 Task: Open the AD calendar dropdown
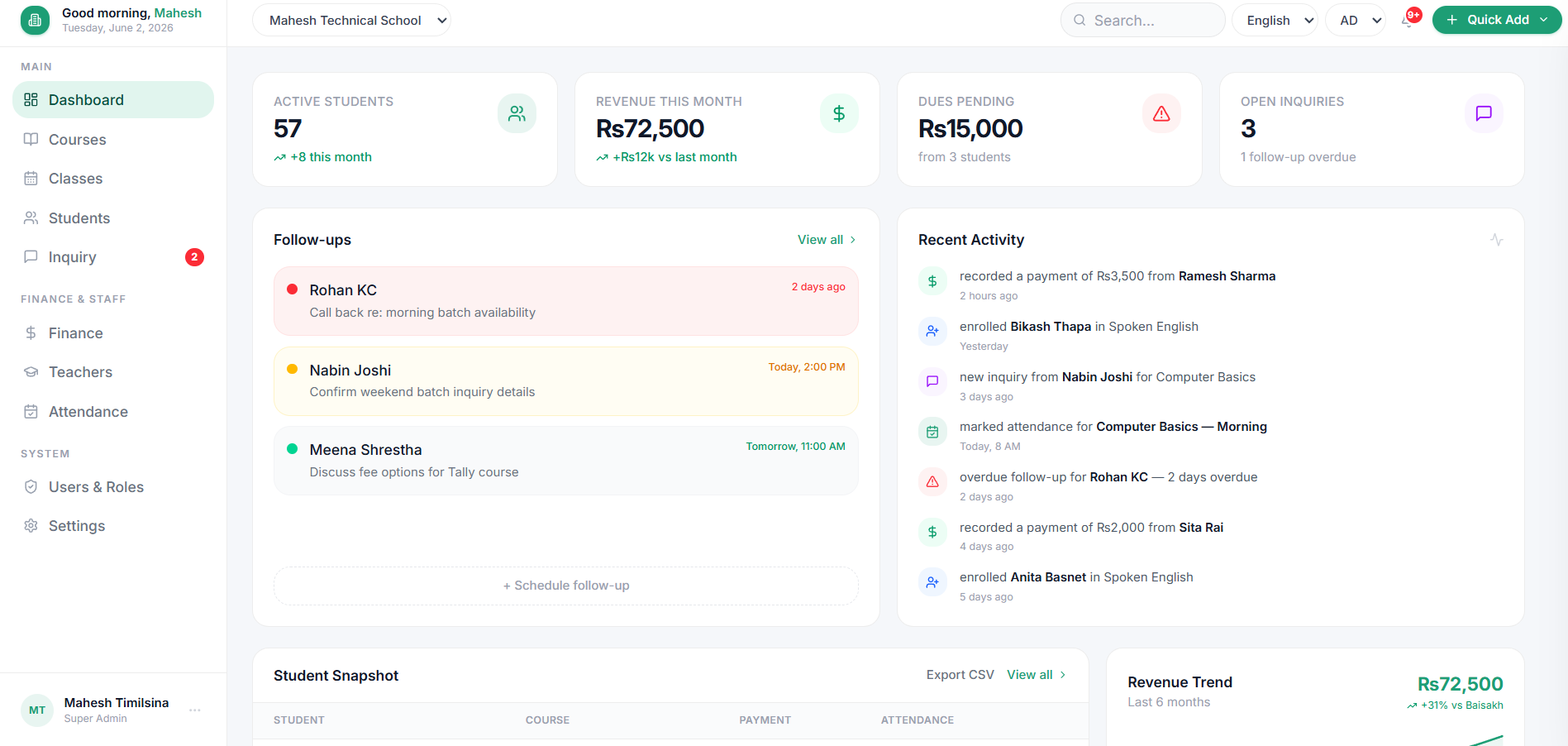pyautogui.click(x=1356, y=20)
